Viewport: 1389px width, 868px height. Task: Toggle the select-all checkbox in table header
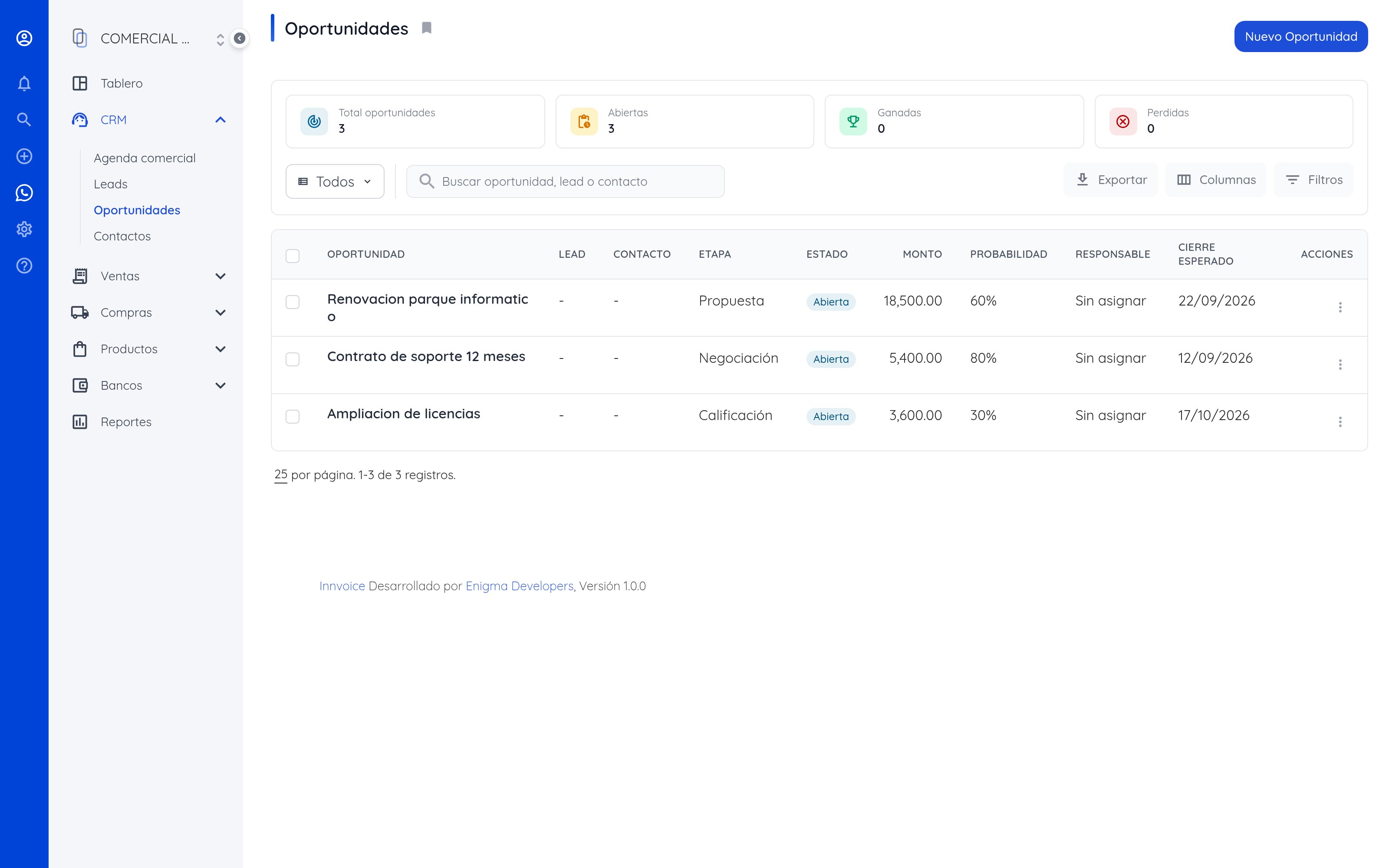293,256
